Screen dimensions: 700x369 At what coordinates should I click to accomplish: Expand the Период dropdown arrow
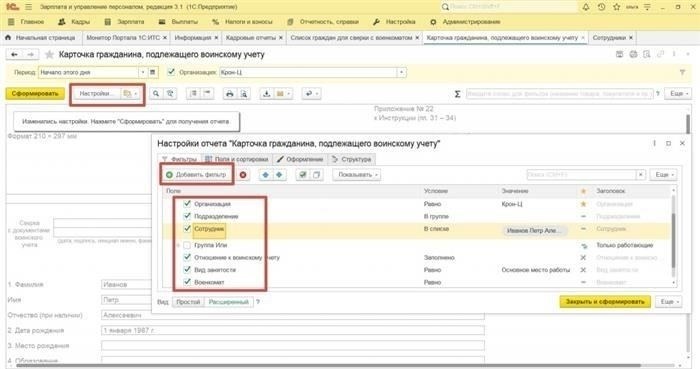pyautogui.click(x=143, y=72)
